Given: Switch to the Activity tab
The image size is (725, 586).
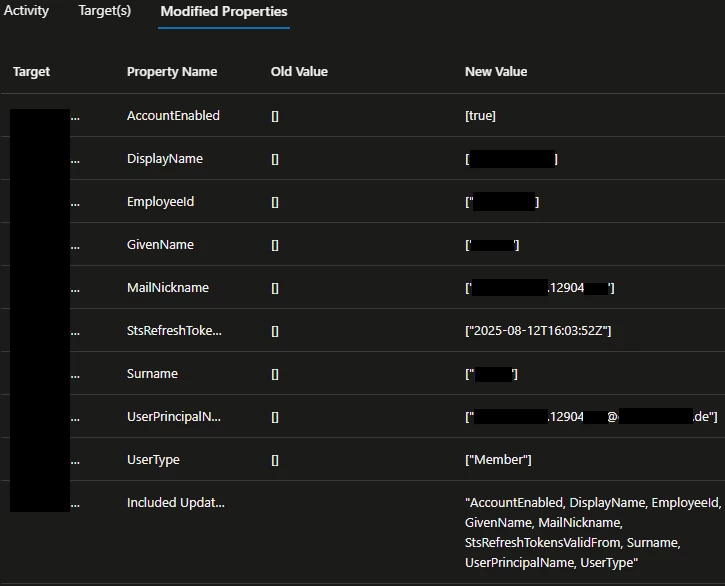Looking at the screenshot, I should [26, 11].
